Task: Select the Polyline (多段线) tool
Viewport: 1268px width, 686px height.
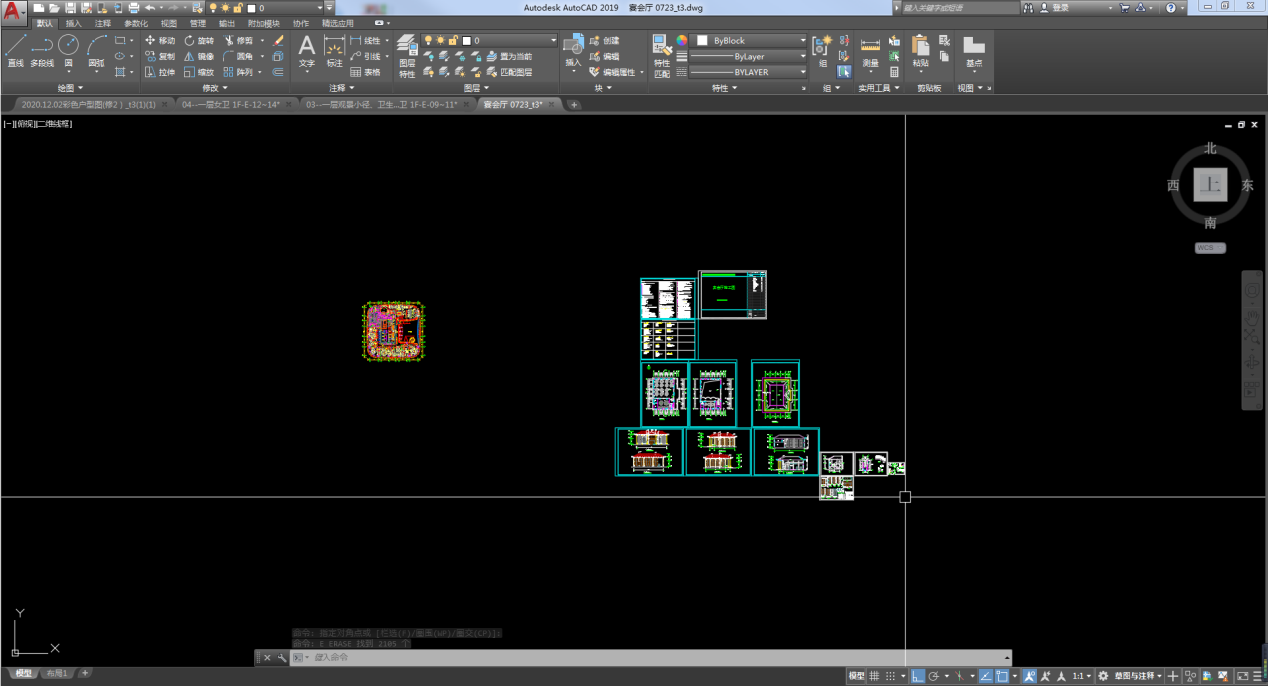Action: click(42, 50)
